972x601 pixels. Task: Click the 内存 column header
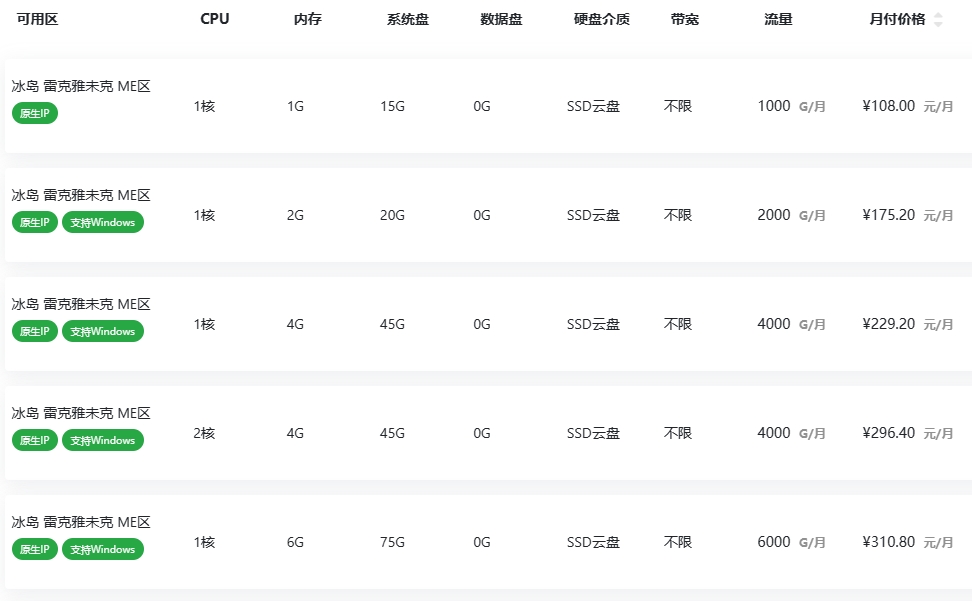tap(308, 19)
